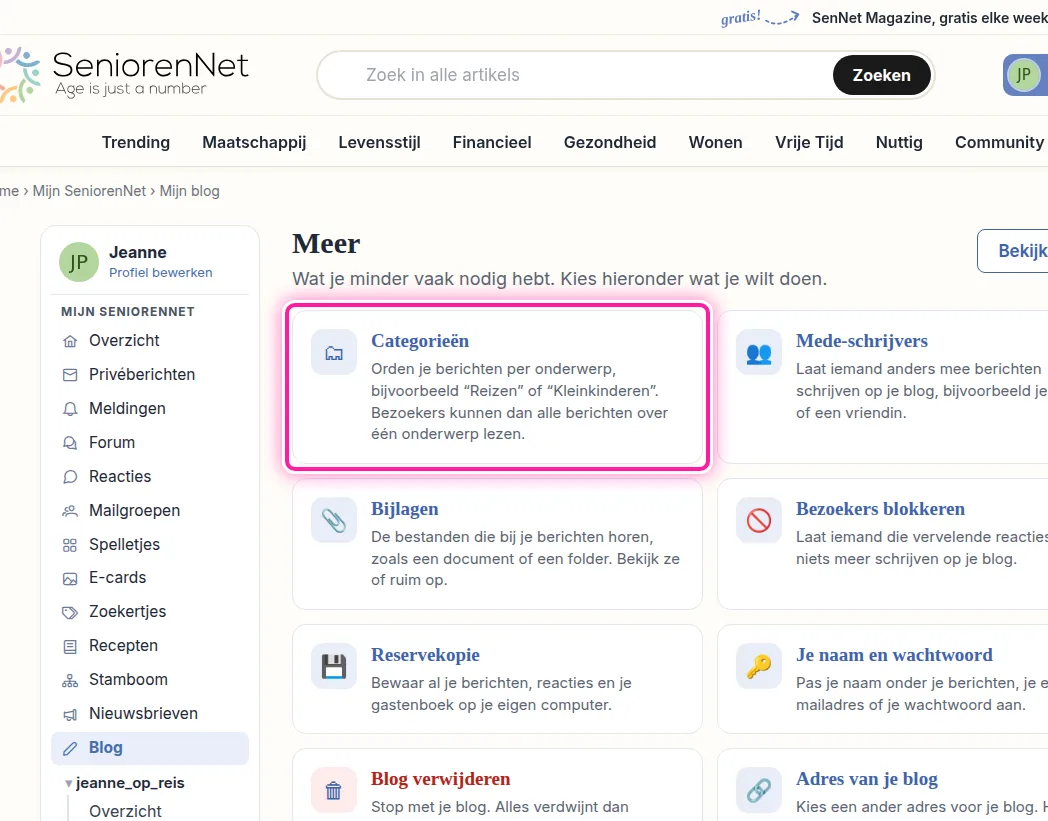Click the SeniorenNet logo
Screen dimensions: 1048x821
coord(124,75)
